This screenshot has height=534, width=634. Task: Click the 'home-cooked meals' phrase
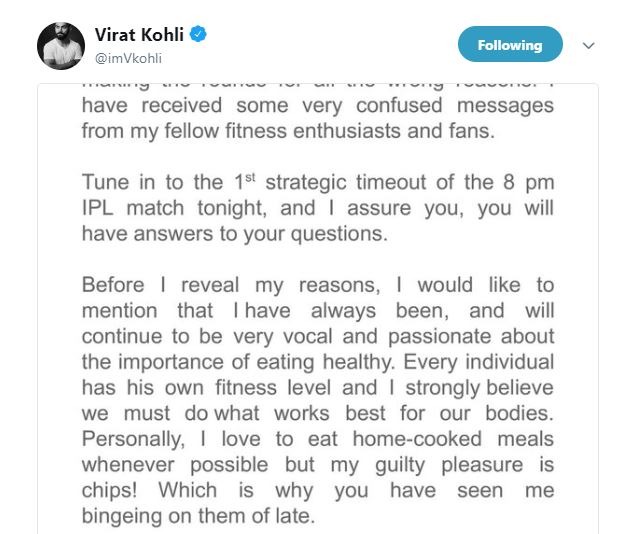pyautogui.click(x=453, y=439)
